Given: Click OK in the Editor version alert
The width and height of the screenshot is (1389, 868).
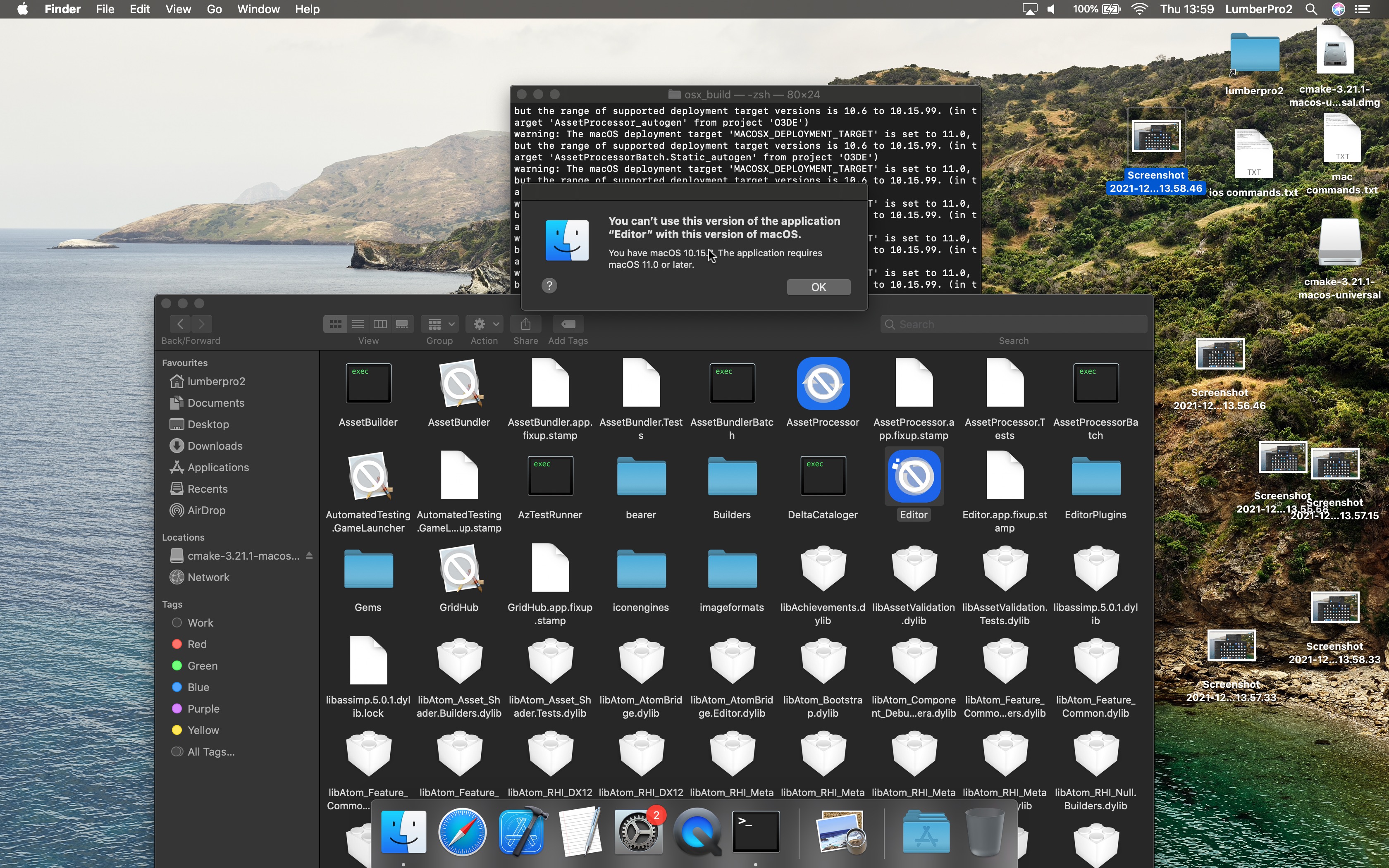Looking at the screenshot, I should [x=819, y=287].
